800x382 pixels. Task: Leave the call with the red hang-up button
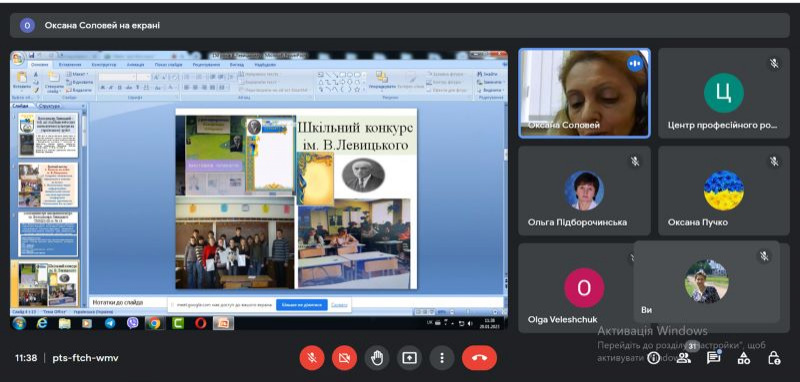tap(479, 358)
